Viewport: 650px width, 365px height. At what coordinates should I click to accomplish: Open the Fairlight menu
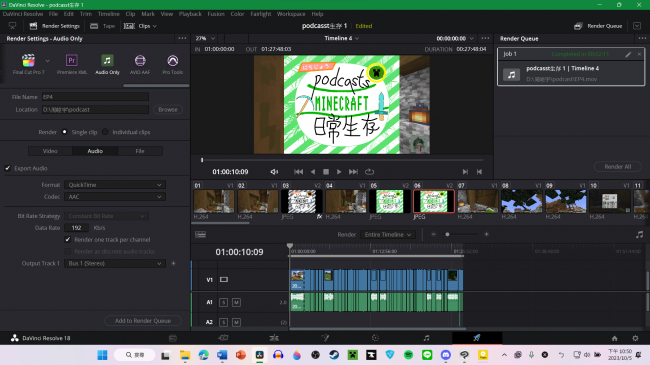coord(260,14)
